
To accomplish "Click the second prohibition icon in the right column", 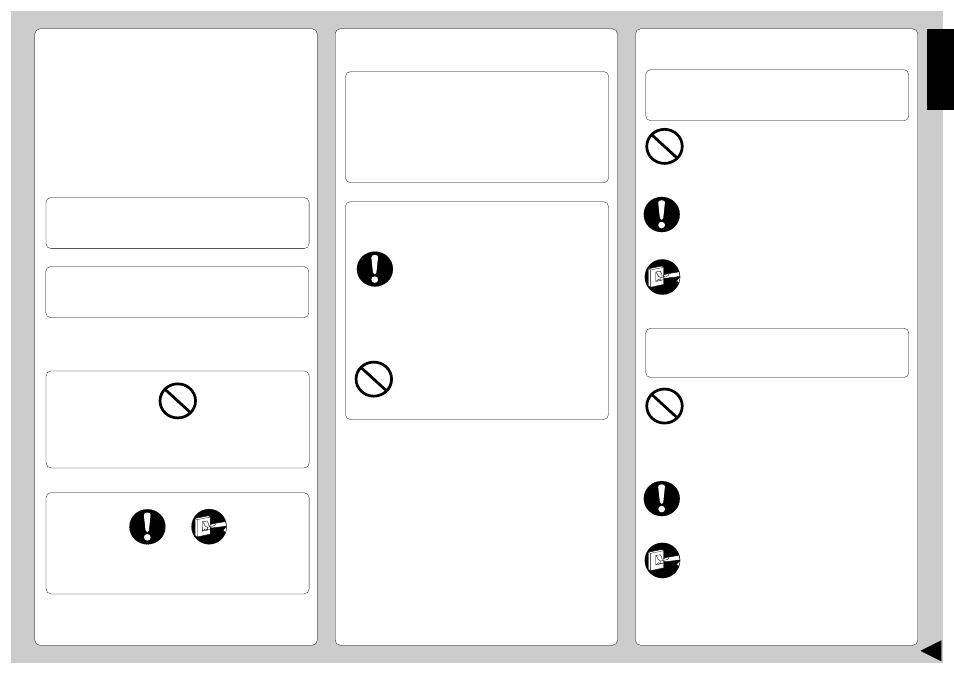I will (x=664, y=406).
